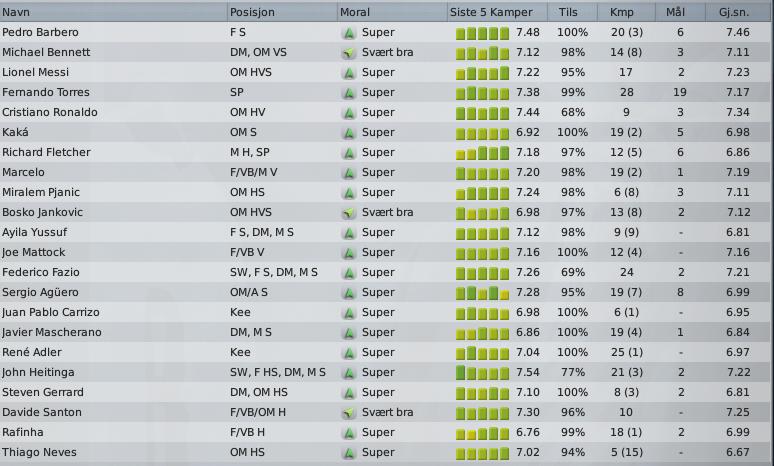Open player name Kaká

[15, 132]
